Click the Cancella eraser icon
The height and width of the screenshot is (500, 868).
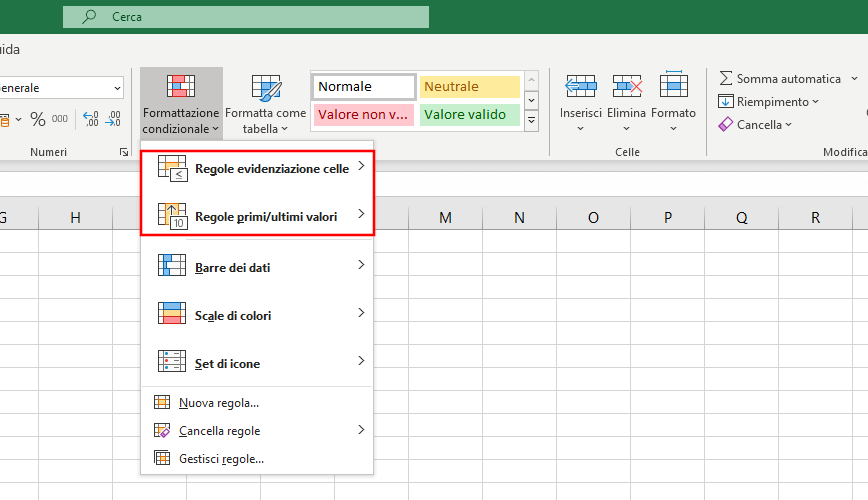(725, 125)
